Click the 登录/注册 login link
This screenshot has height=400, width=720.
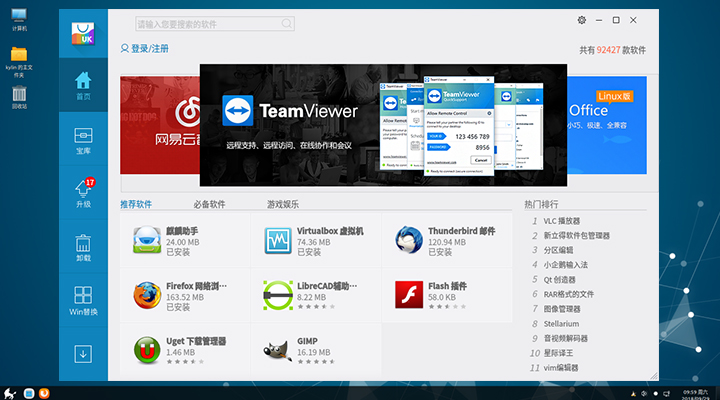[x=145, y=48]
